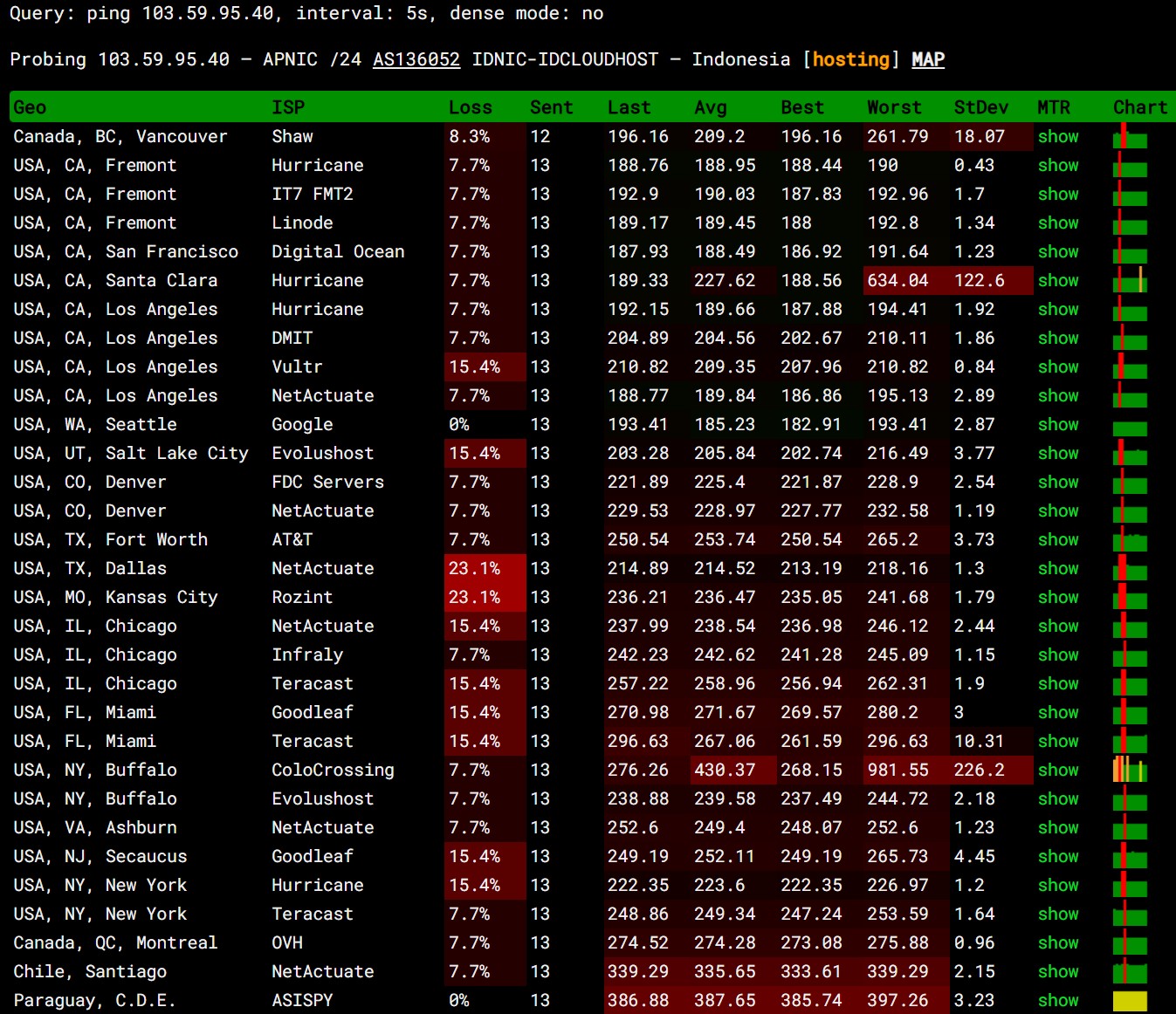Screen dimensions: 1176x1014
Task: Select the 226.2 StDev cell
Action: click(990, 770)
